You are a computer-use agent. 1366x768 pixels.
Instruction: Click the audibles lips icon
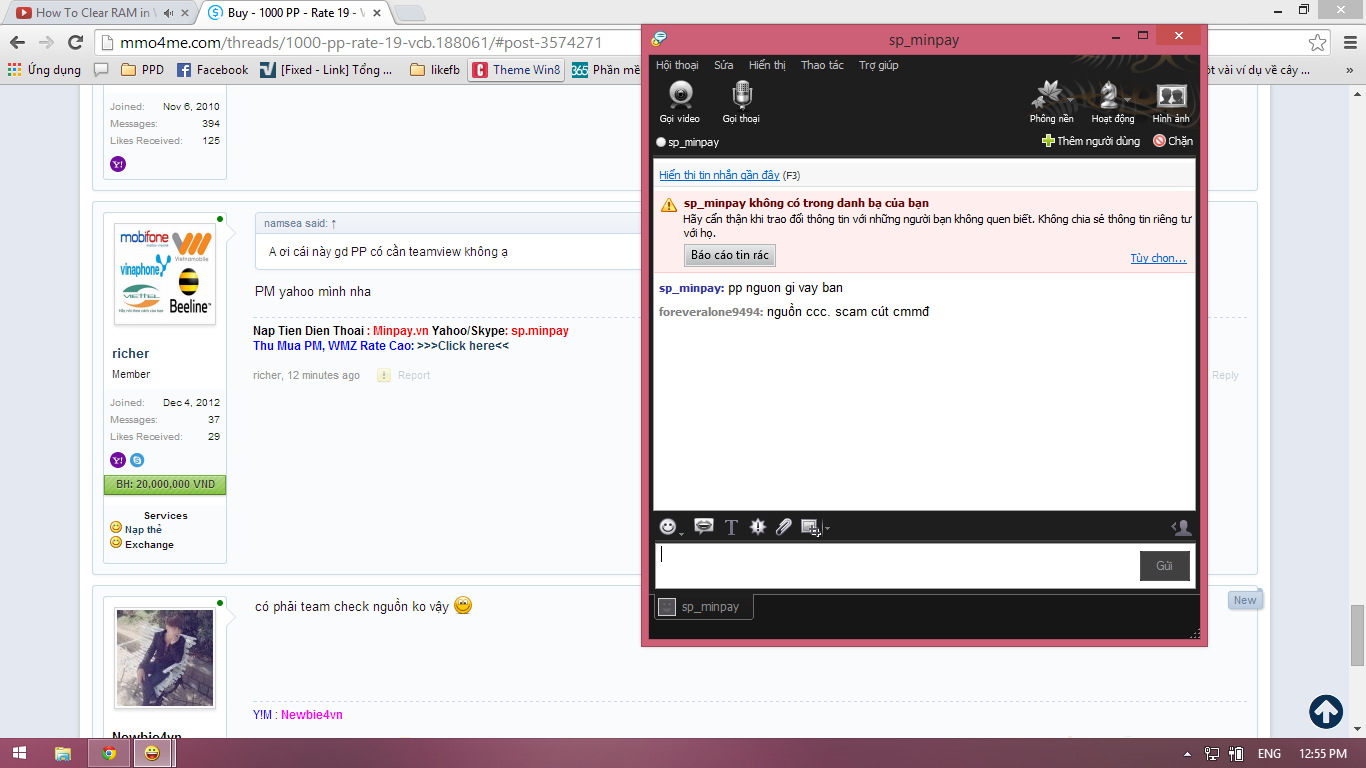click(704, 527)
